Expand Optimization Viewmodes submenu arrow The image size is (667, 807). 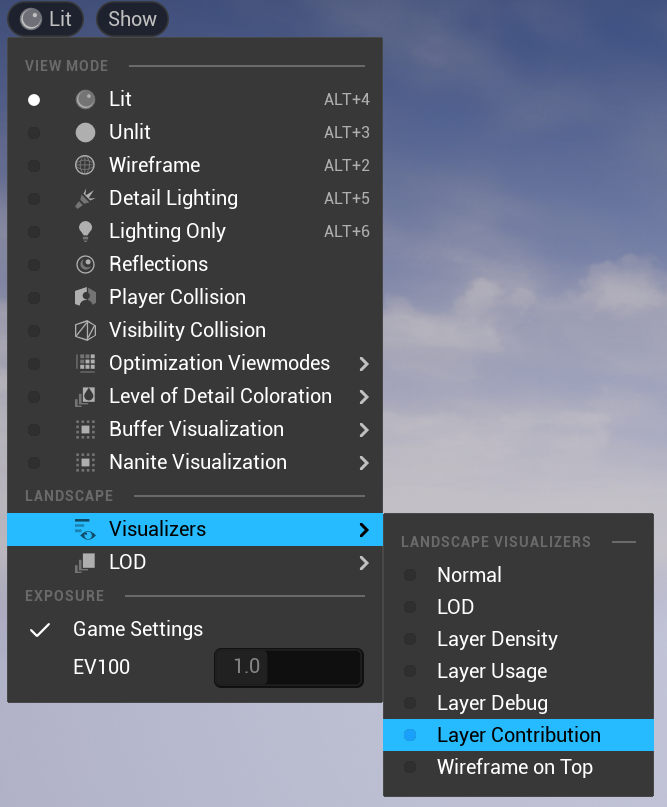[364, 364]
